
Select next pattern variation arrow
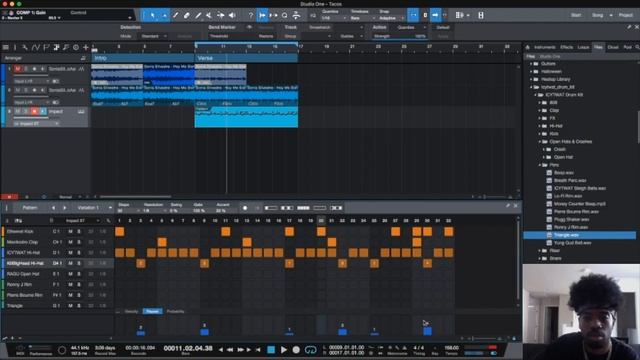click(x=64, y=208)
